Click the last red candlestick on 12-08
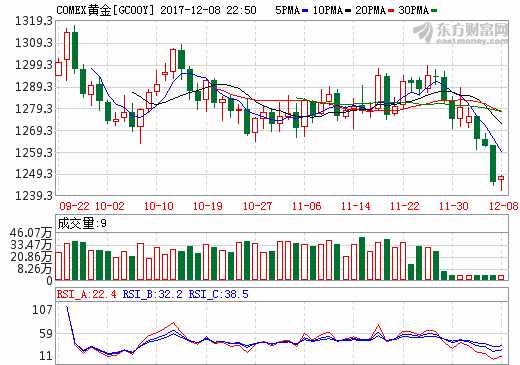 501,182
